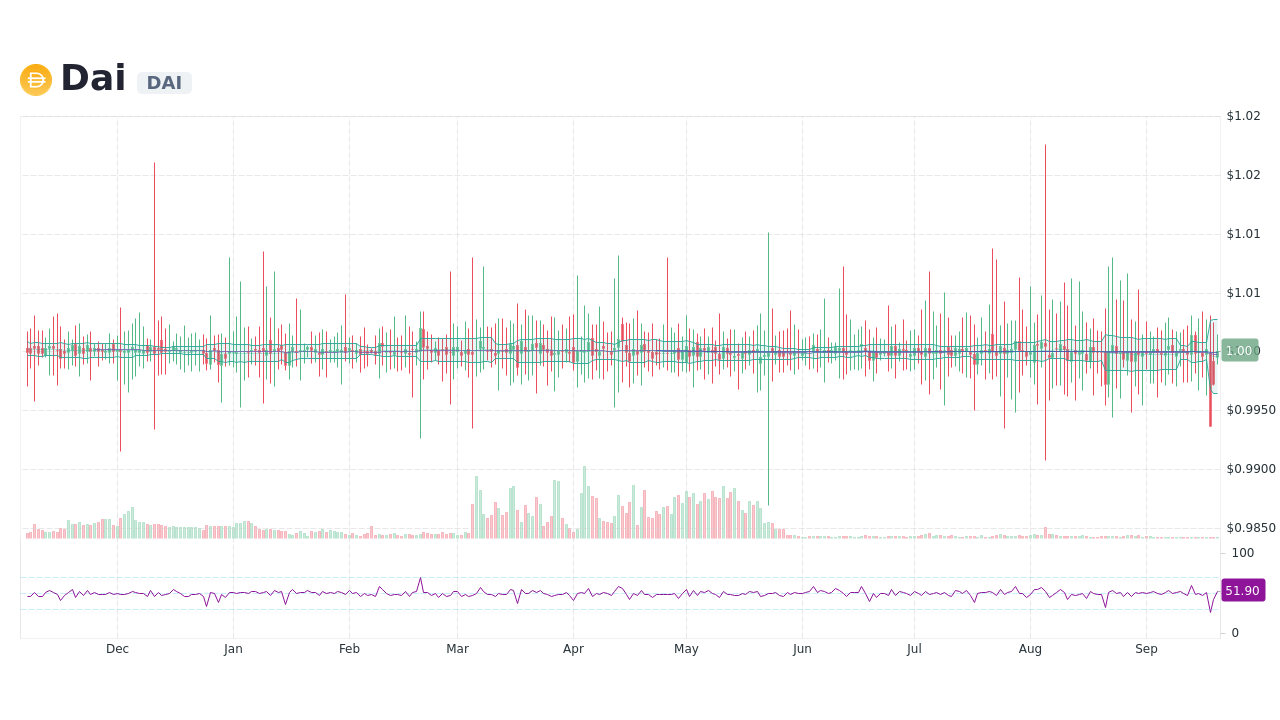The image size is (1280, 720).
Task: Click the Mar label on time axis
Action: [457, 649]
